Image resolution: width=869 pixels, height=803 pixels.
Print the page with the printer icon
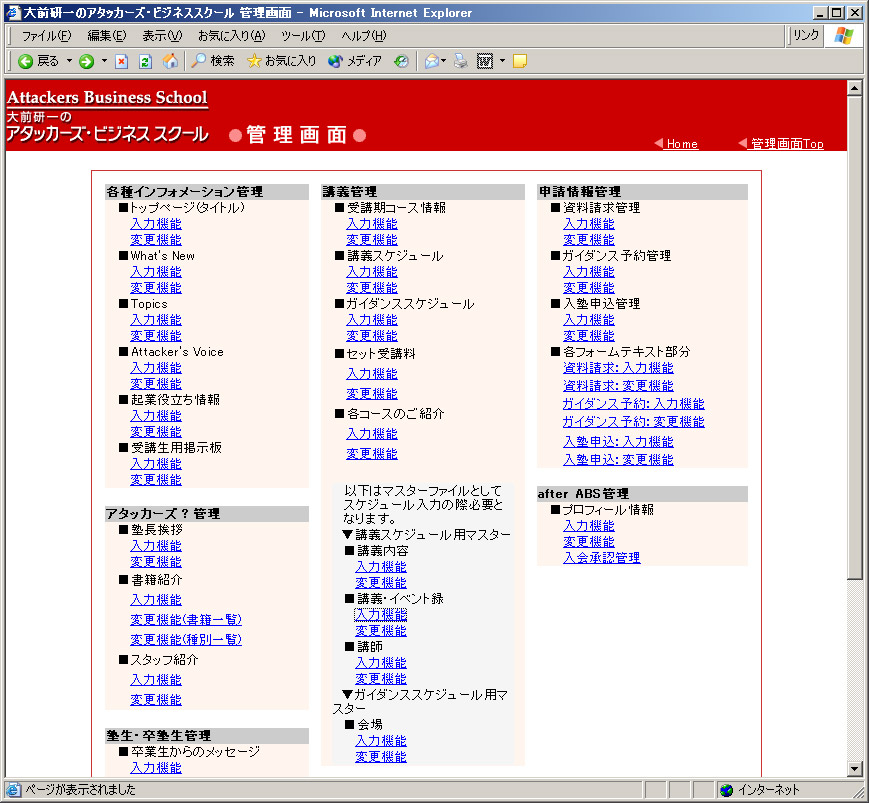coord(461,61)
